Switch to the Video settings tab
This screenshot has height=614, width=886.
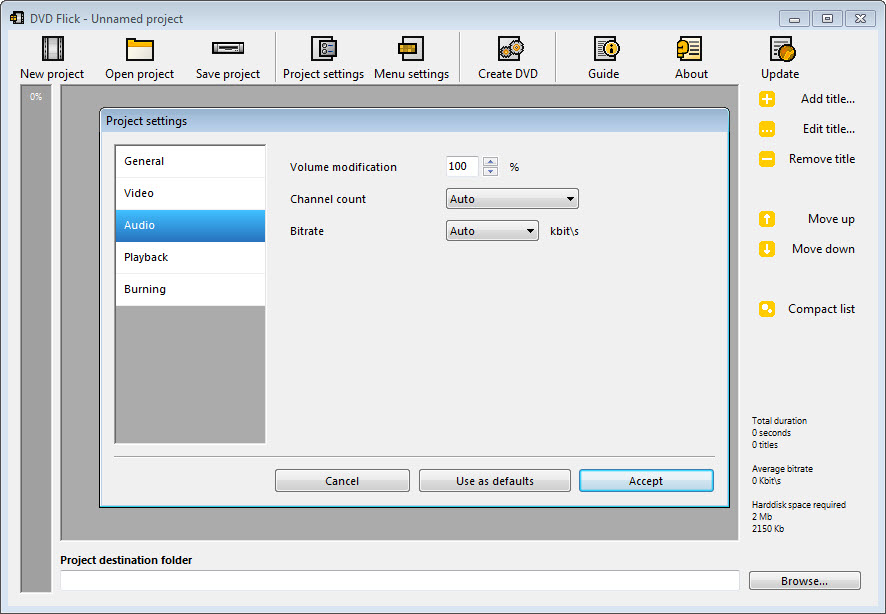pos(190,192)
